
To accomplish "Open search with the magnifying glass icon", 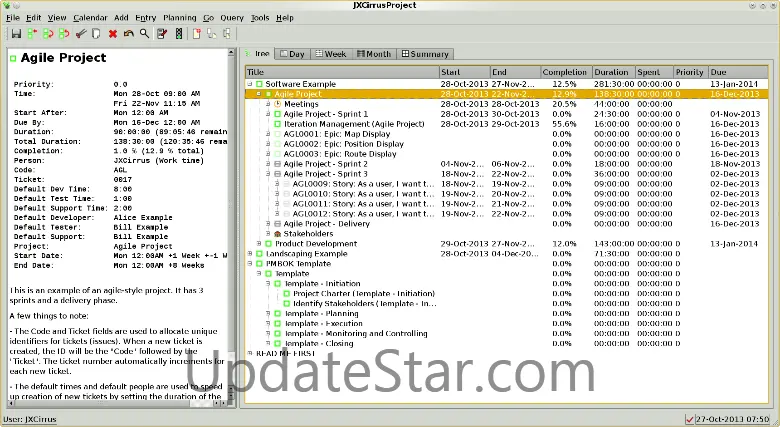I will pos(144,34).
